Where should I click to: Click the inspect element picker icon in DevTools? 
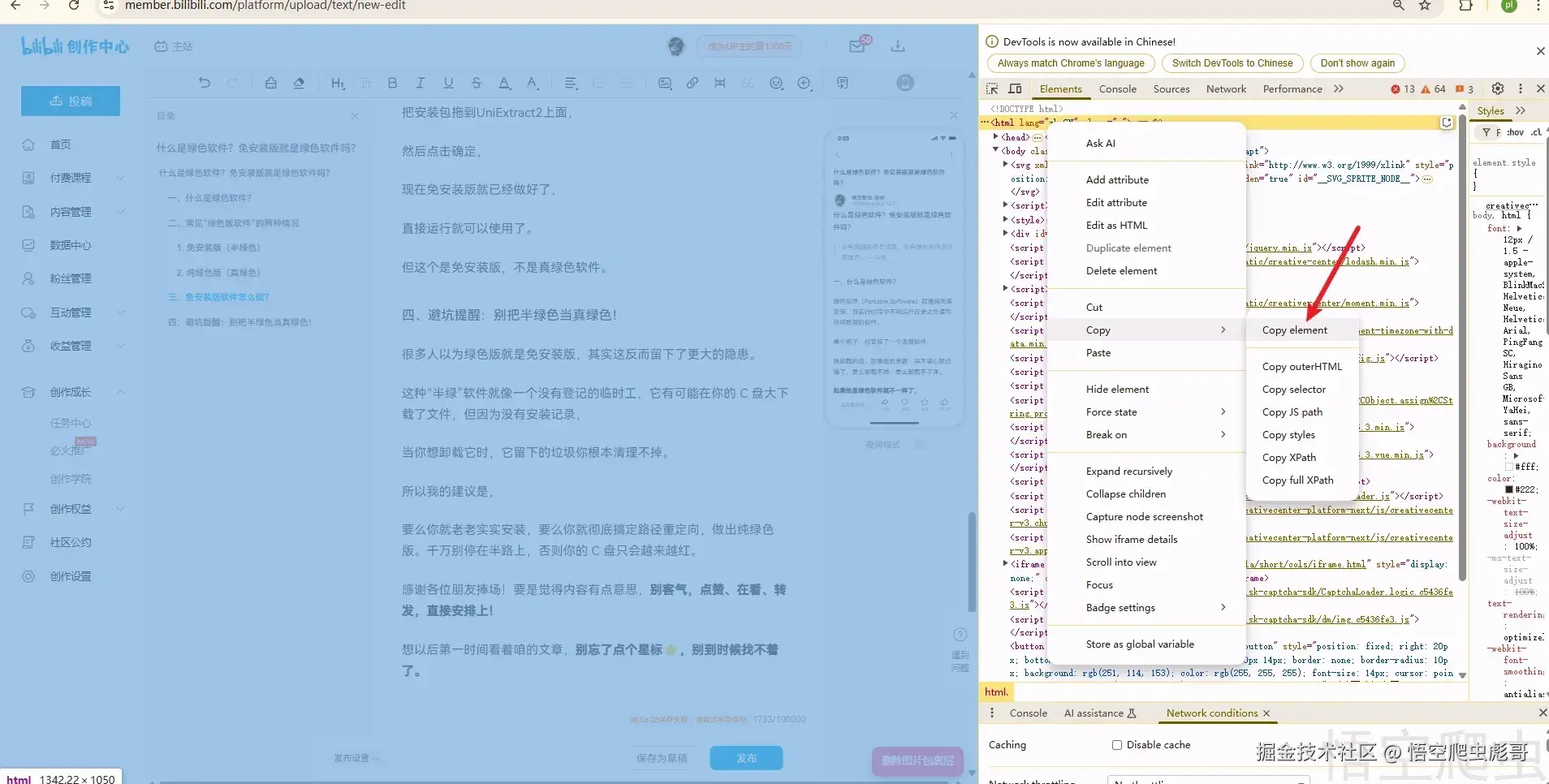pyautogui.click(x=992, y=88)
